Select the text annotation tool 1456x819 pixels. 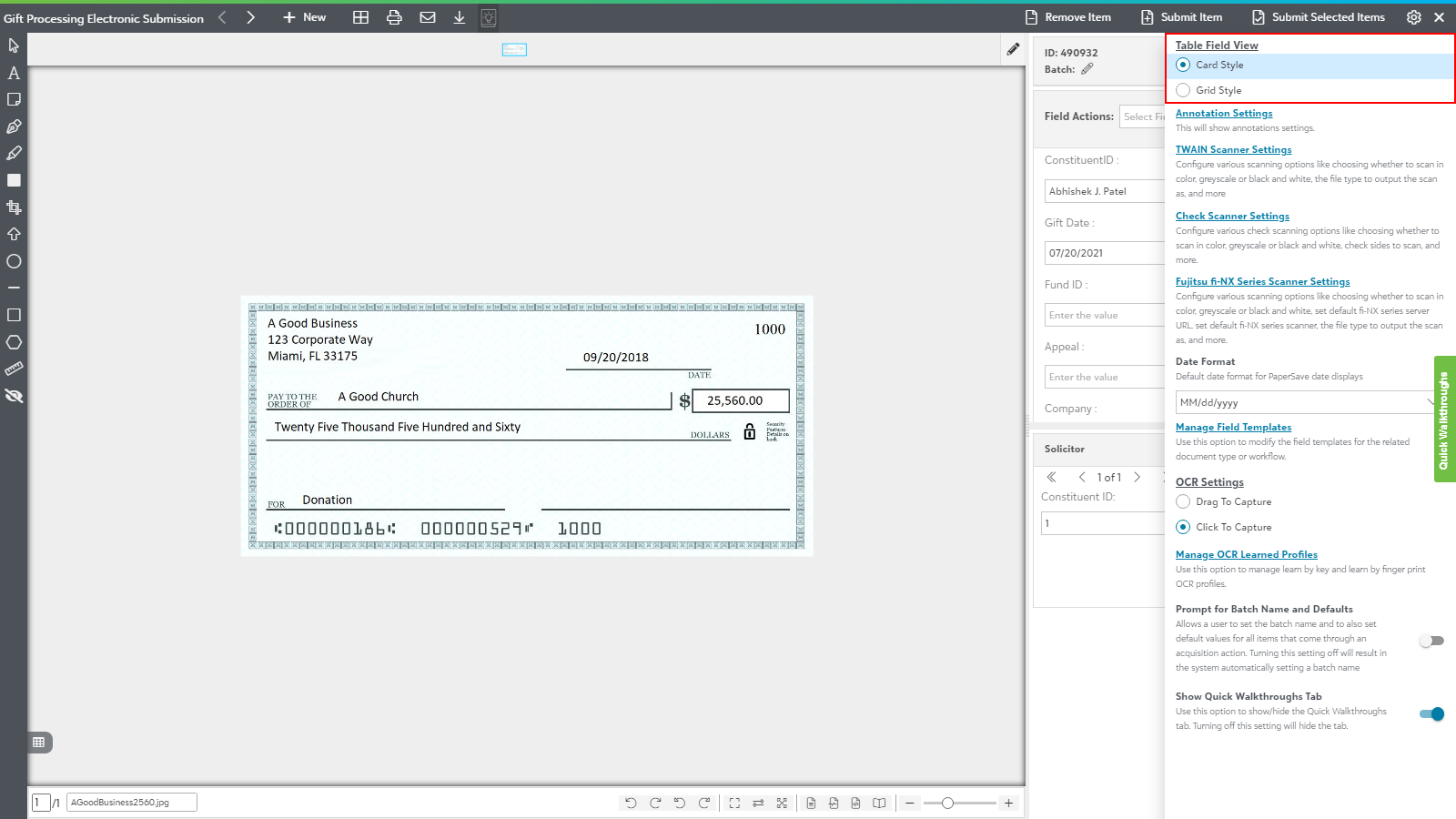click(x=14, y=73)
